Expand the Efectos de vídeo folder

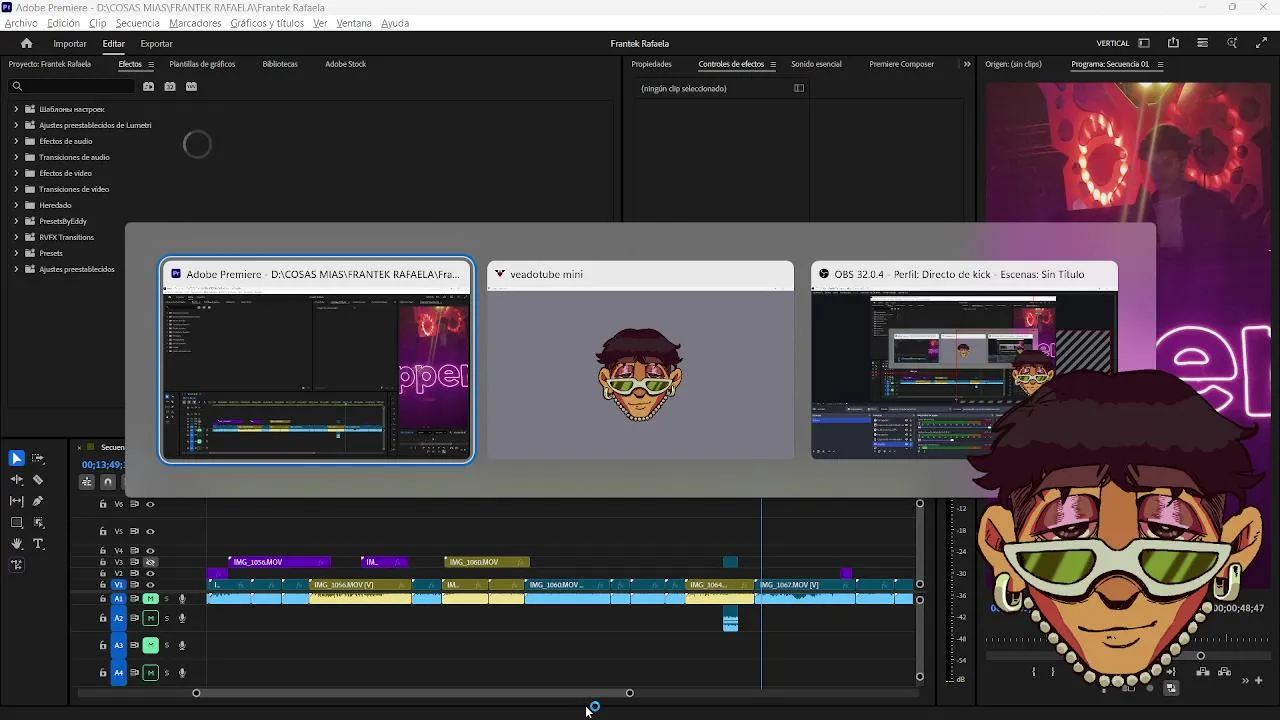pyautogui.click(x=16, y=173)
